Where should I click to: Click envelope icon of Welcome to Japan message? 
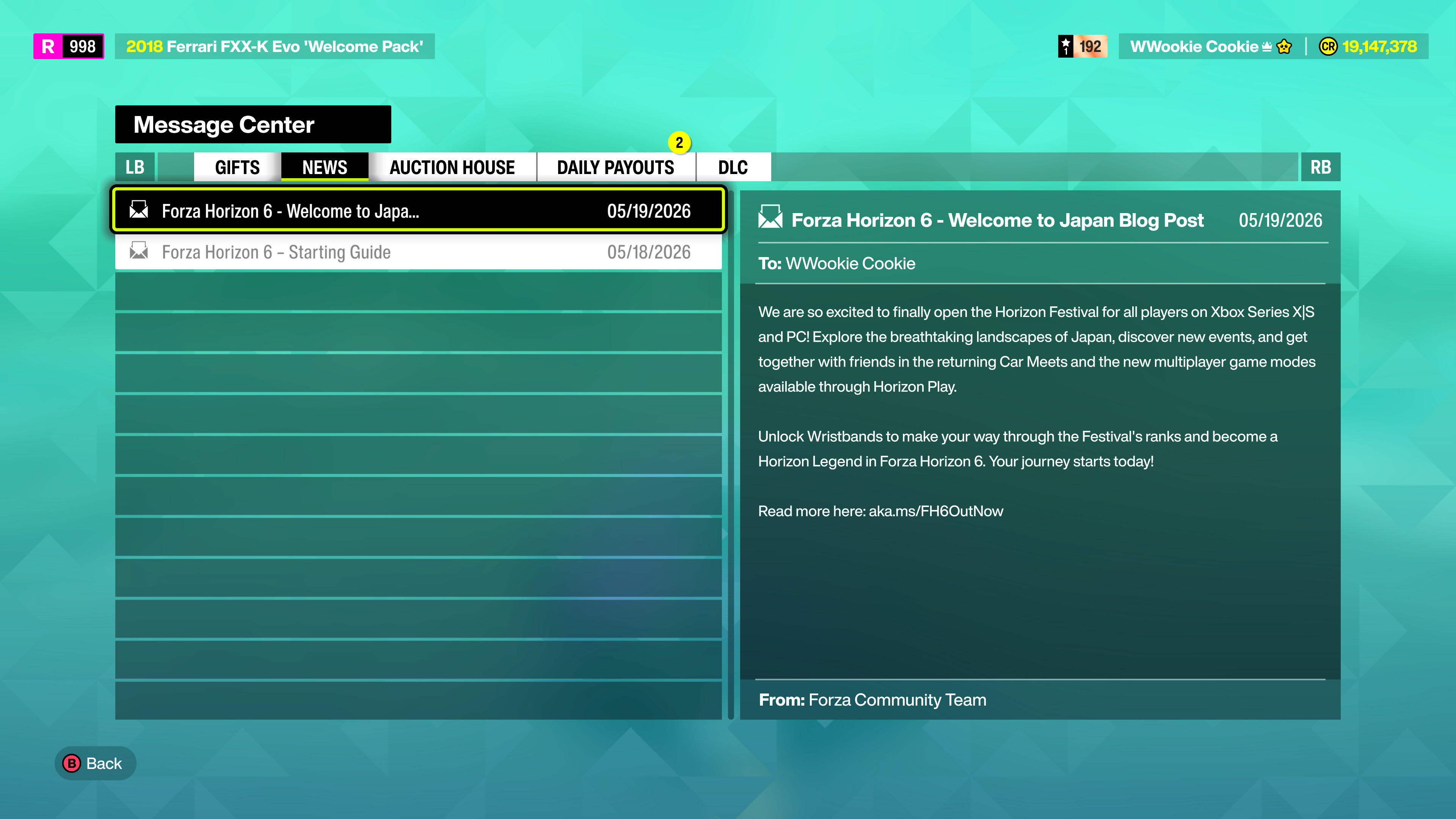tap(138, 210)
